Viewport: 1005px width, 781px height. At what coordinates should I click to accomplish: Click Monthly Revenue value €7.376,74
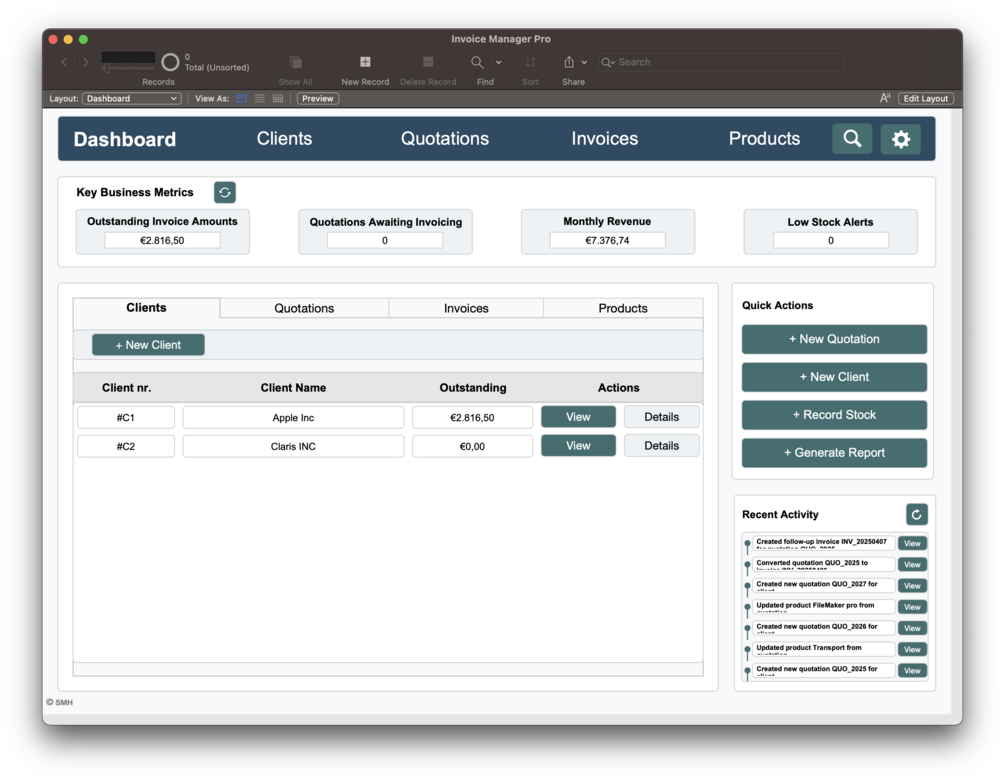607,240
